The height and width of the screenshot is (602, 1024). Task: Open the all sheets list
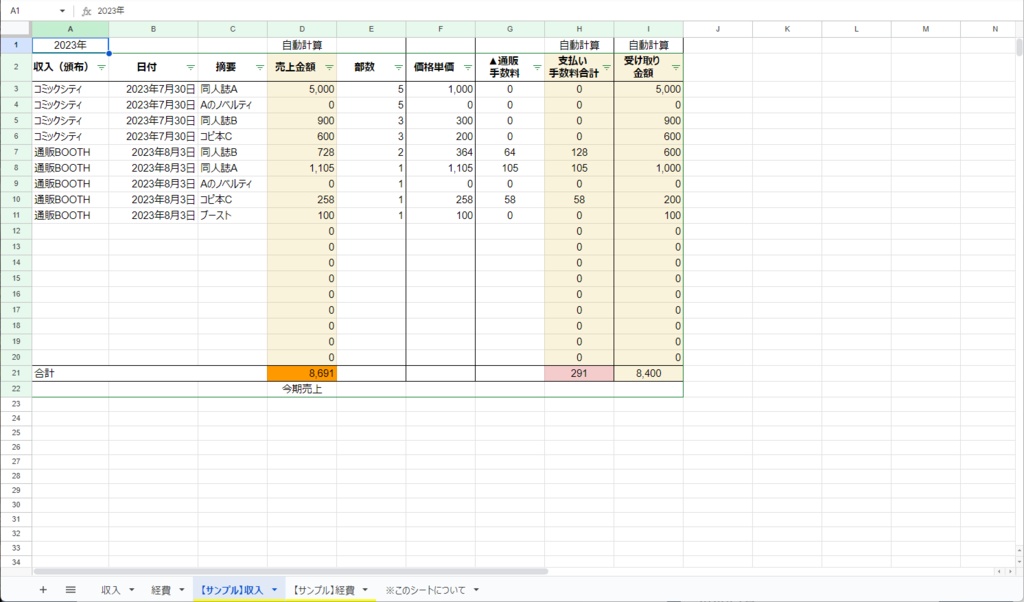(71, 590)
